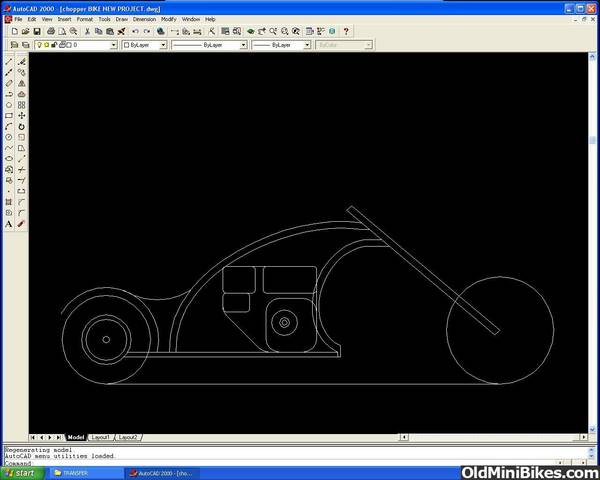The width and height of the screenshot is (600, 480).
Task: Select the Model tab
Action: click(76, 437)
